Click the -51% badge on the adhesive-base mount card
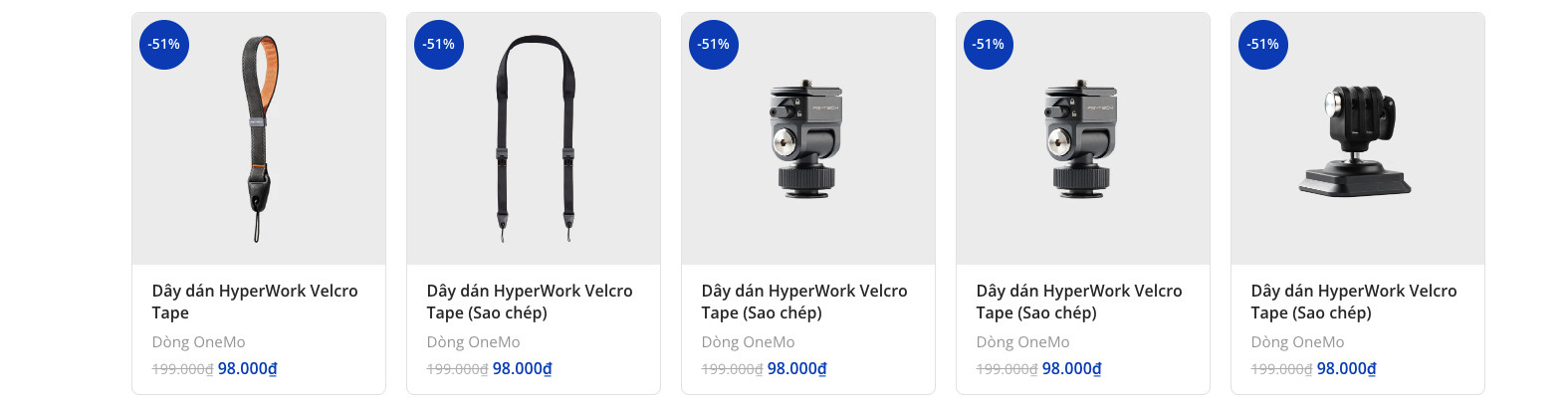Screen dimensions: 1568x409 (x=1263, y=45)
